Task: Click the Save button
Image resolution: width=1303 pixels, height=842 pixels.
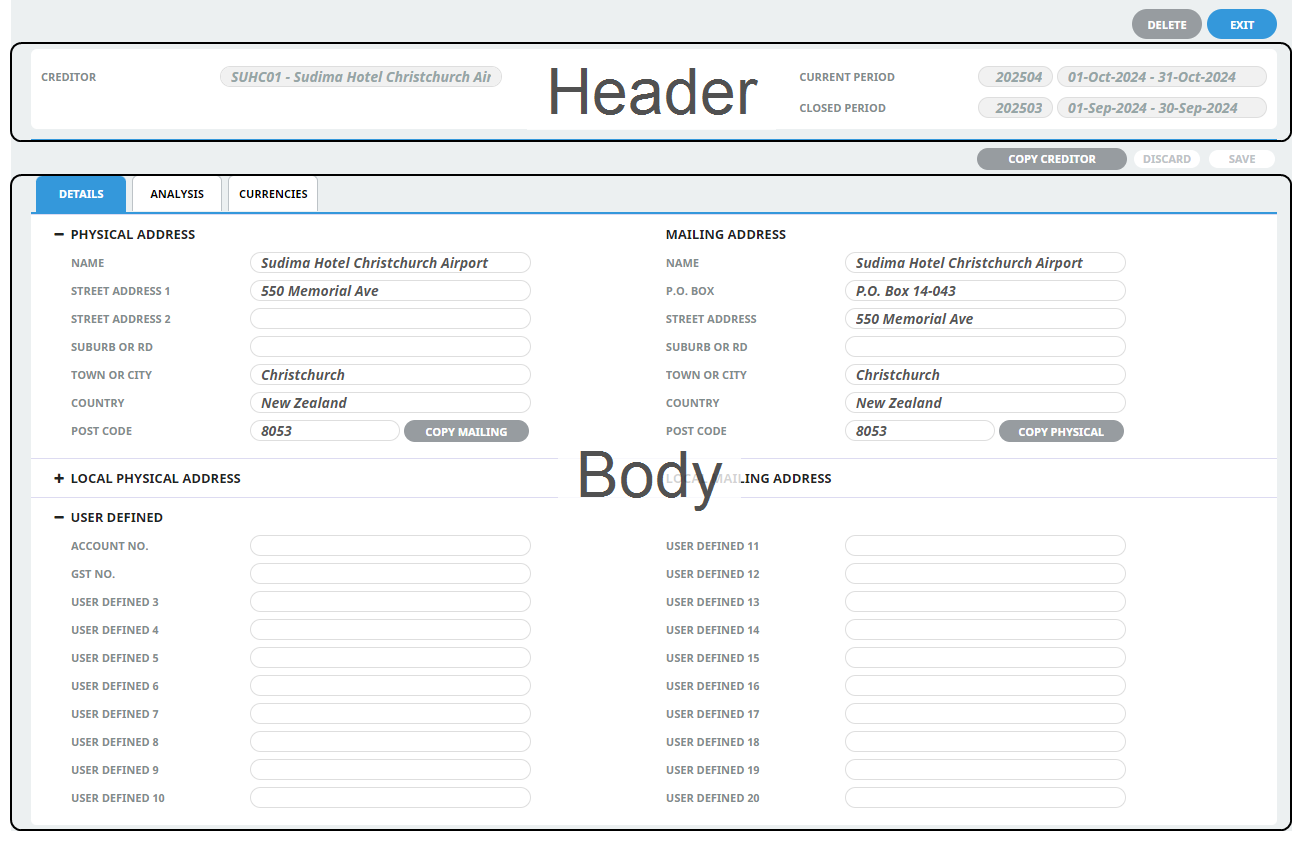Action: [x=1241, y=159]
